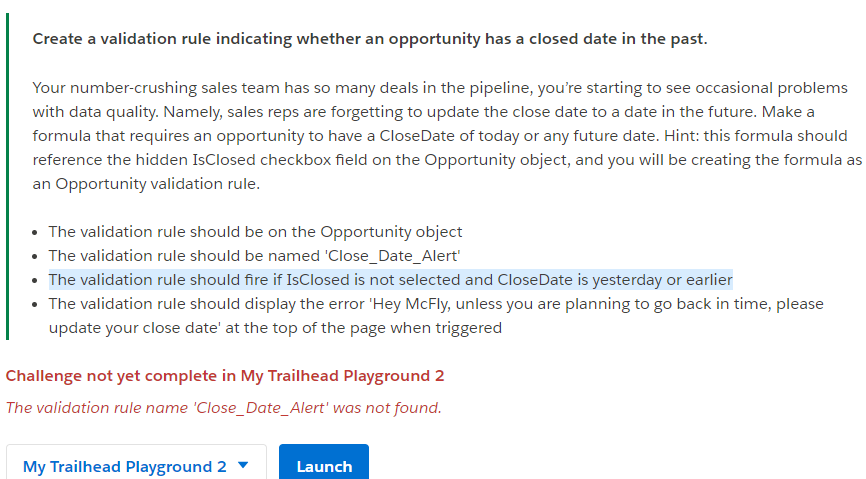Screen dimensions: 866x479
Task: Click the bullet dot before the error message line
Action: [x=37, y=305]
